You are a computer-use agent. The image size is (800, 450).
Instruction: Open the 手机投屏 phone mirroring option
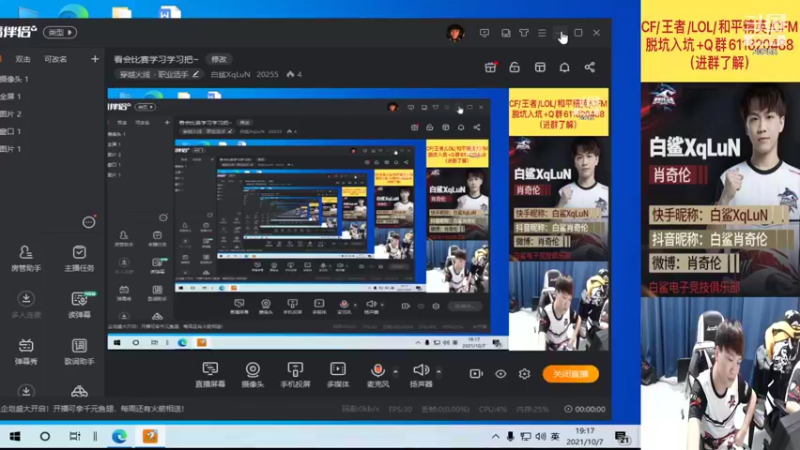295,375
